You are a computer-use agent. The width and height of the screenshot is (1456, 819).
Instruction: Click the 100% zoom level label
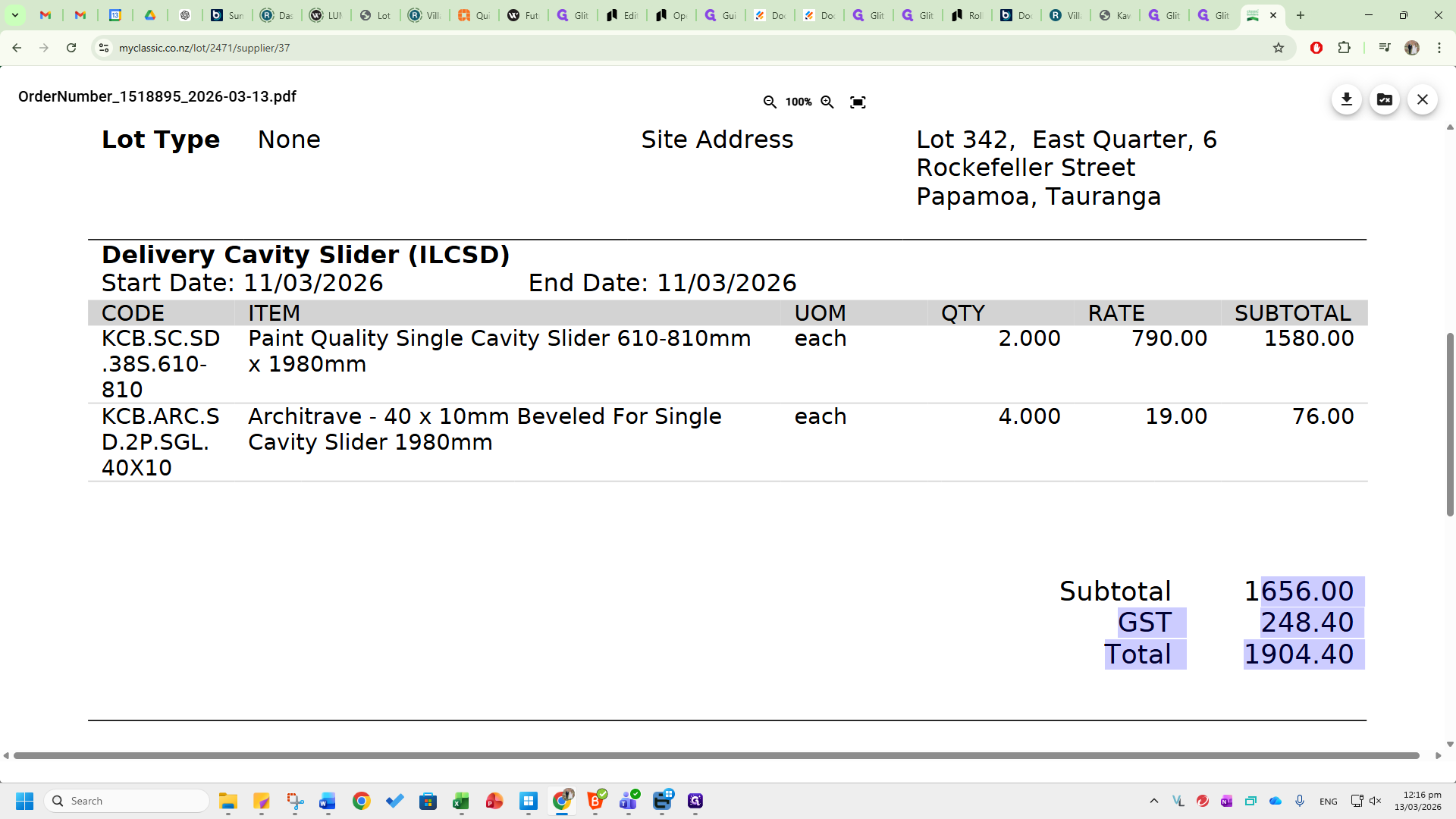[799, 102]
